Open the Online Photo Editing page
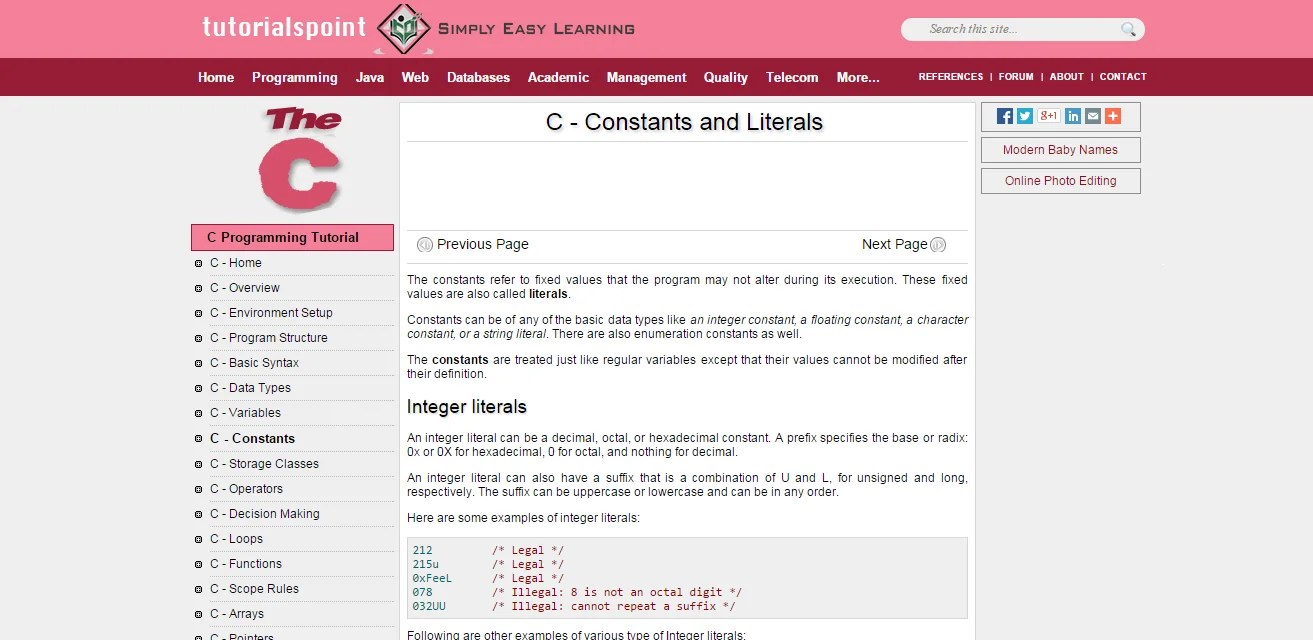Screen dimensions: 1313x640 pos(1060,181)
